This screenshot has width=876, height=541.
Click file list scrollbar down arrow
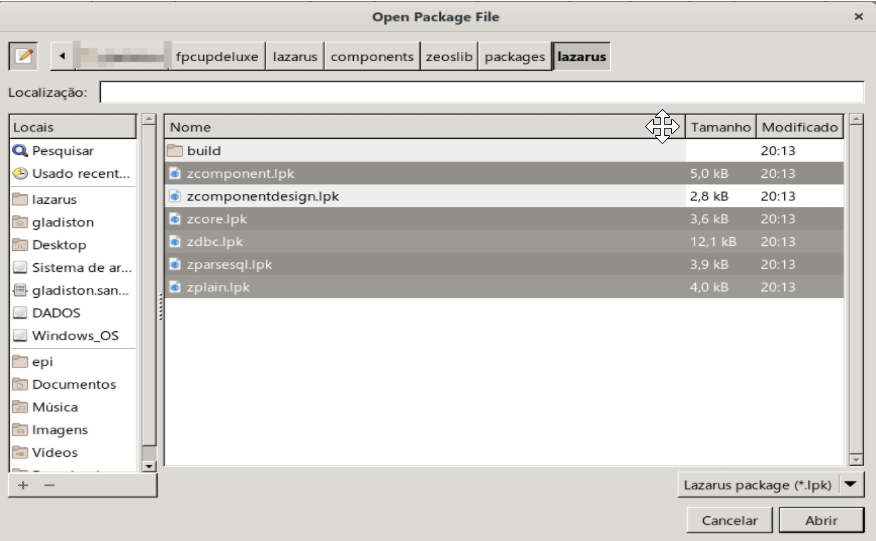click(856, 460)
